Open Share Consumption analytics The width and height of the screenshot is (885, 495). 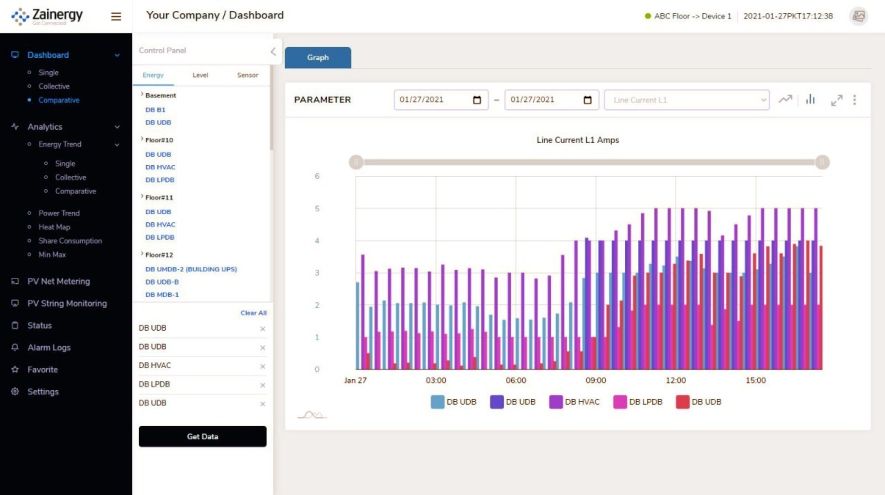tap(70, 240)
